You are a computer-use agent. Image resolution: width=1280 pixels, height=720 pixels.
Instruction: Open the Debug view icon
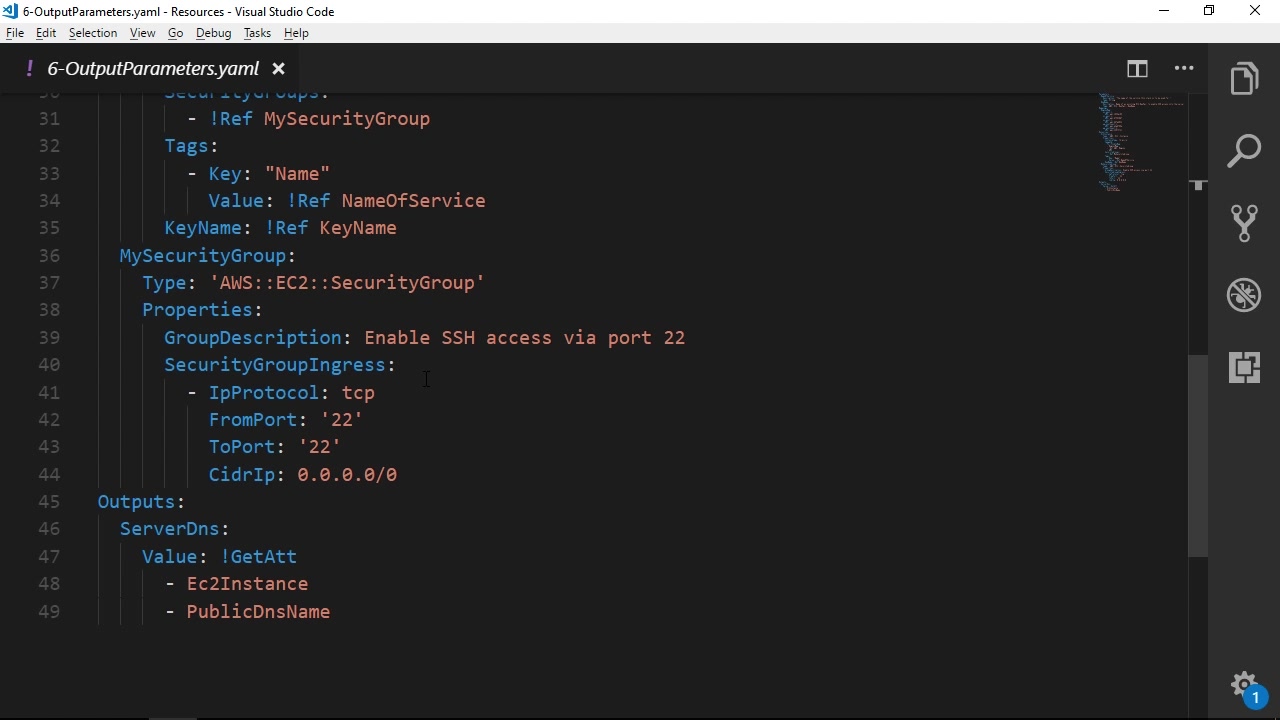point(1244,295)
